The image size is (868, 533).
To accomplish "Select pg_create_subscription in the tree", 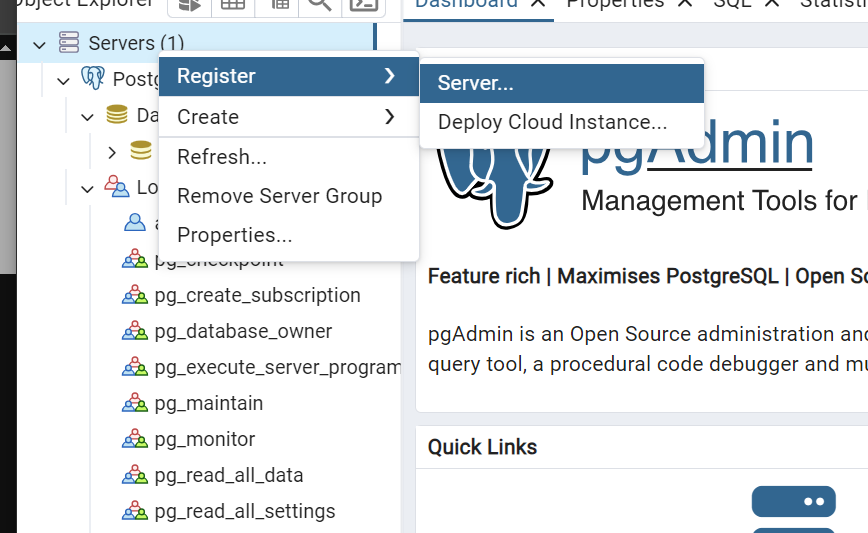I will (257, 296).
